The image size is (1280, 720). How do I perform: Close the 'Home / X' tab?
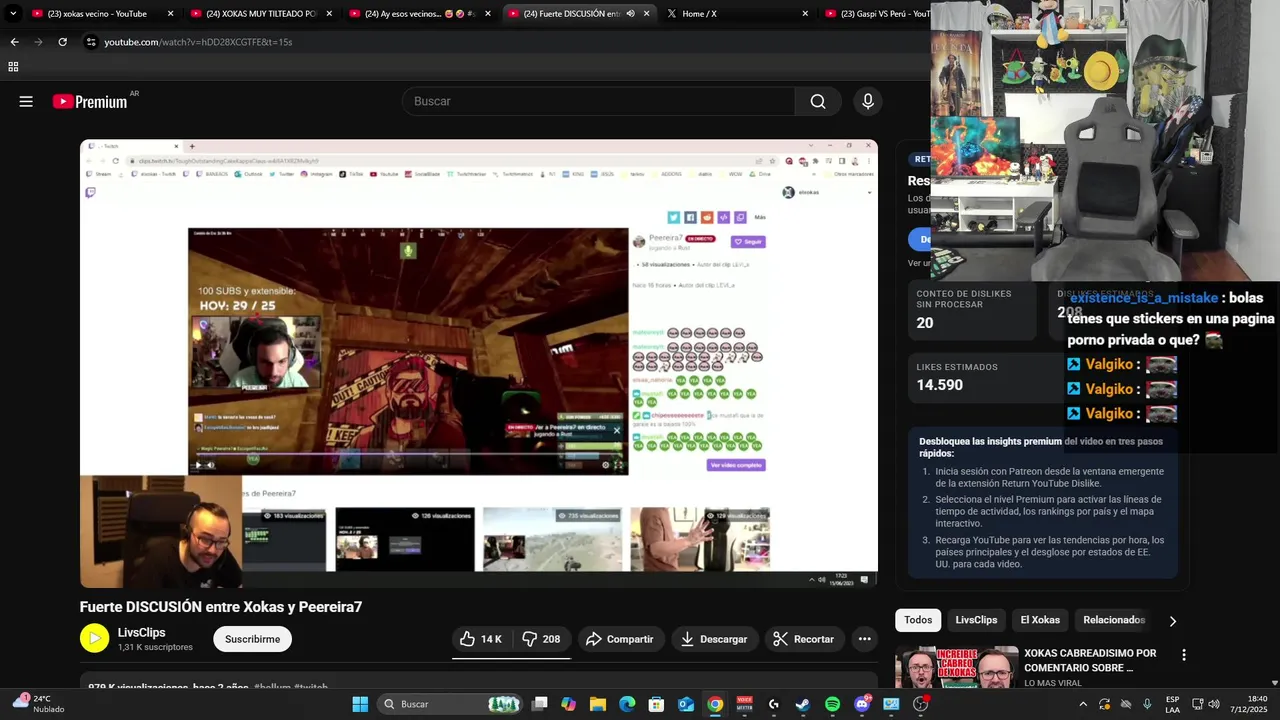click(x=805, y=14)
